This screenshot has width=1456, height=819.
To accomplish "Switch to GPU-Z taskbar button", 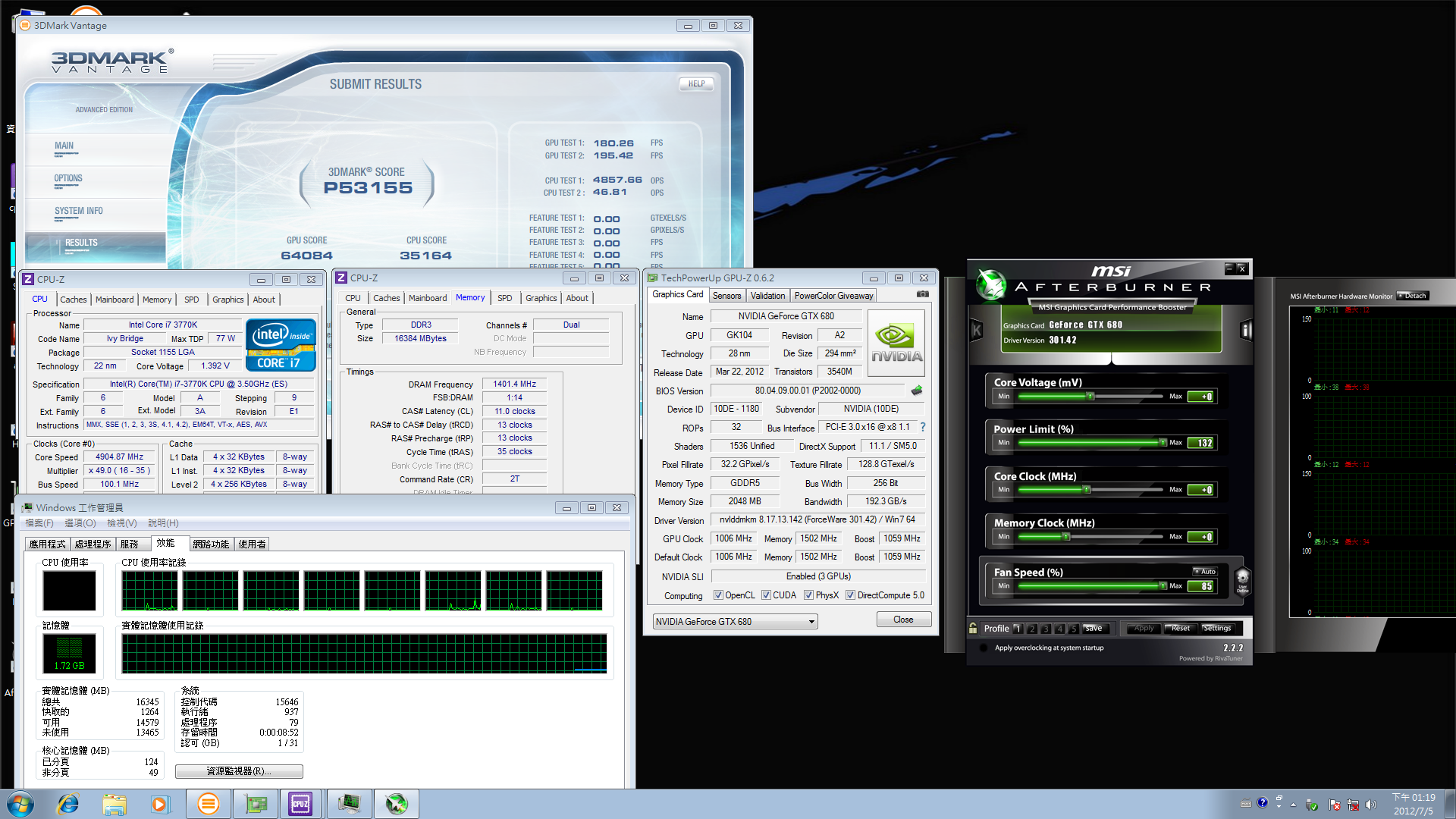I will click(x=256, y=804).
